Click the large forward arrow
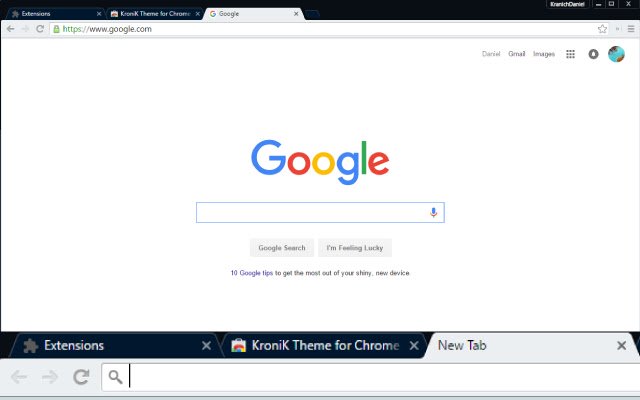Viewport: 640px width, 400px height. coord(50,377)
